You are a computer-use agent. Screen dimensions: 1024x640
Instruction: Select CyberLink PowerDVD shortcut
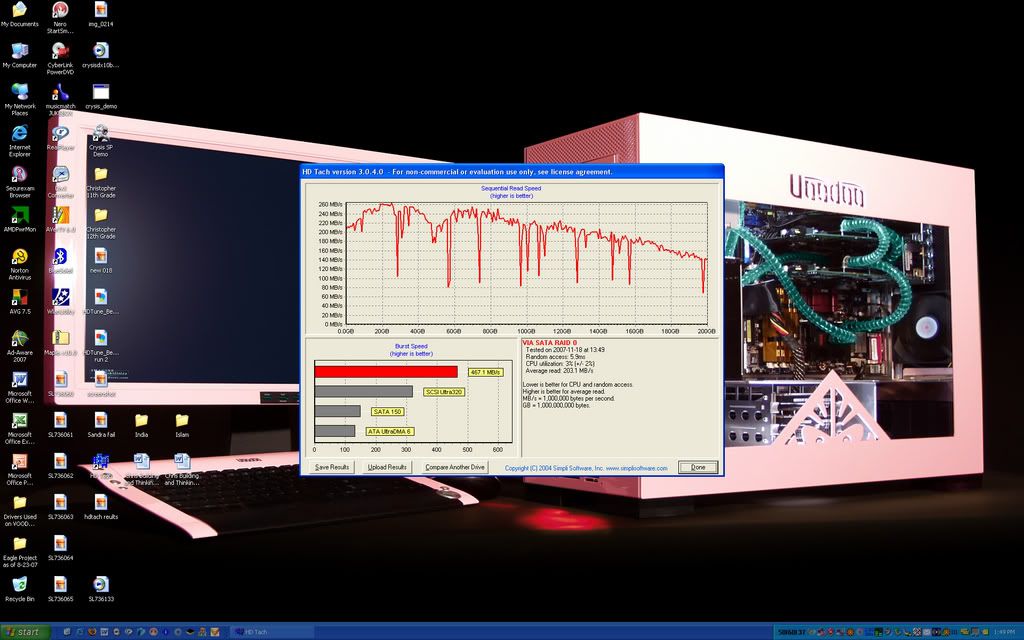(x=60, y=58)
